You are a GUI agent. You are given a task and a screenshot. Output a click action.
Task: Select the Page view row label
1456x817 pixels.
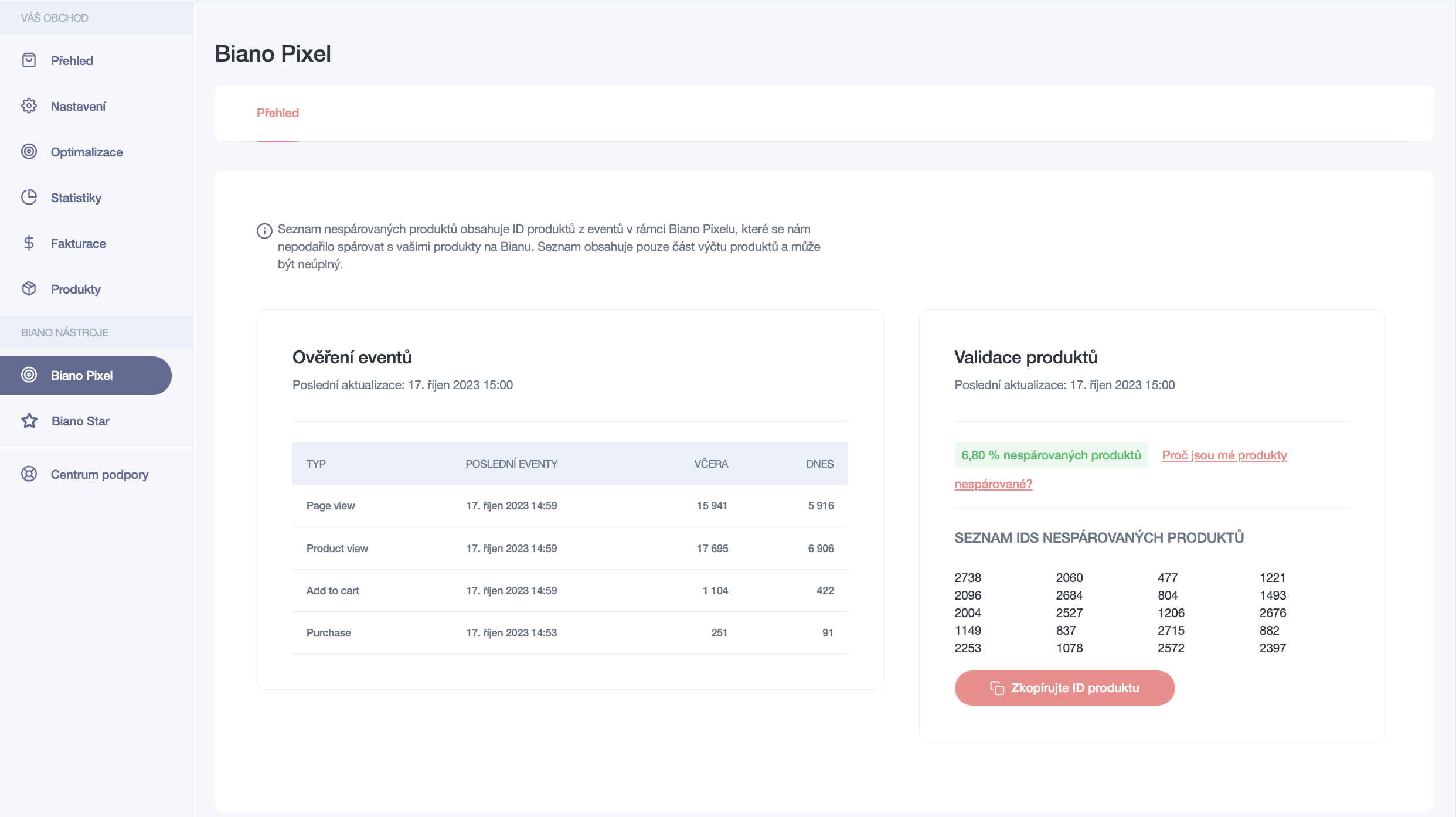click(x=331, y=506)
